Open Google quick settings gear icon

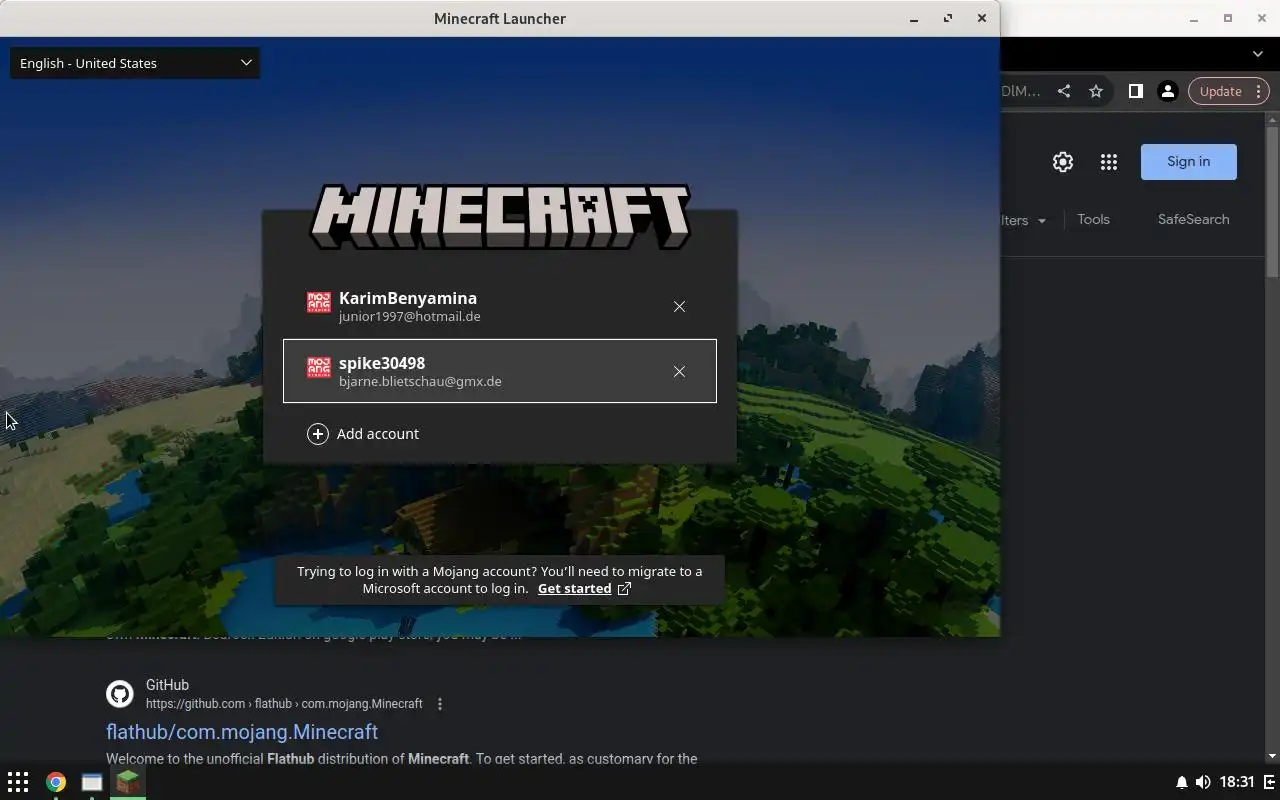tap(1063, 162)
